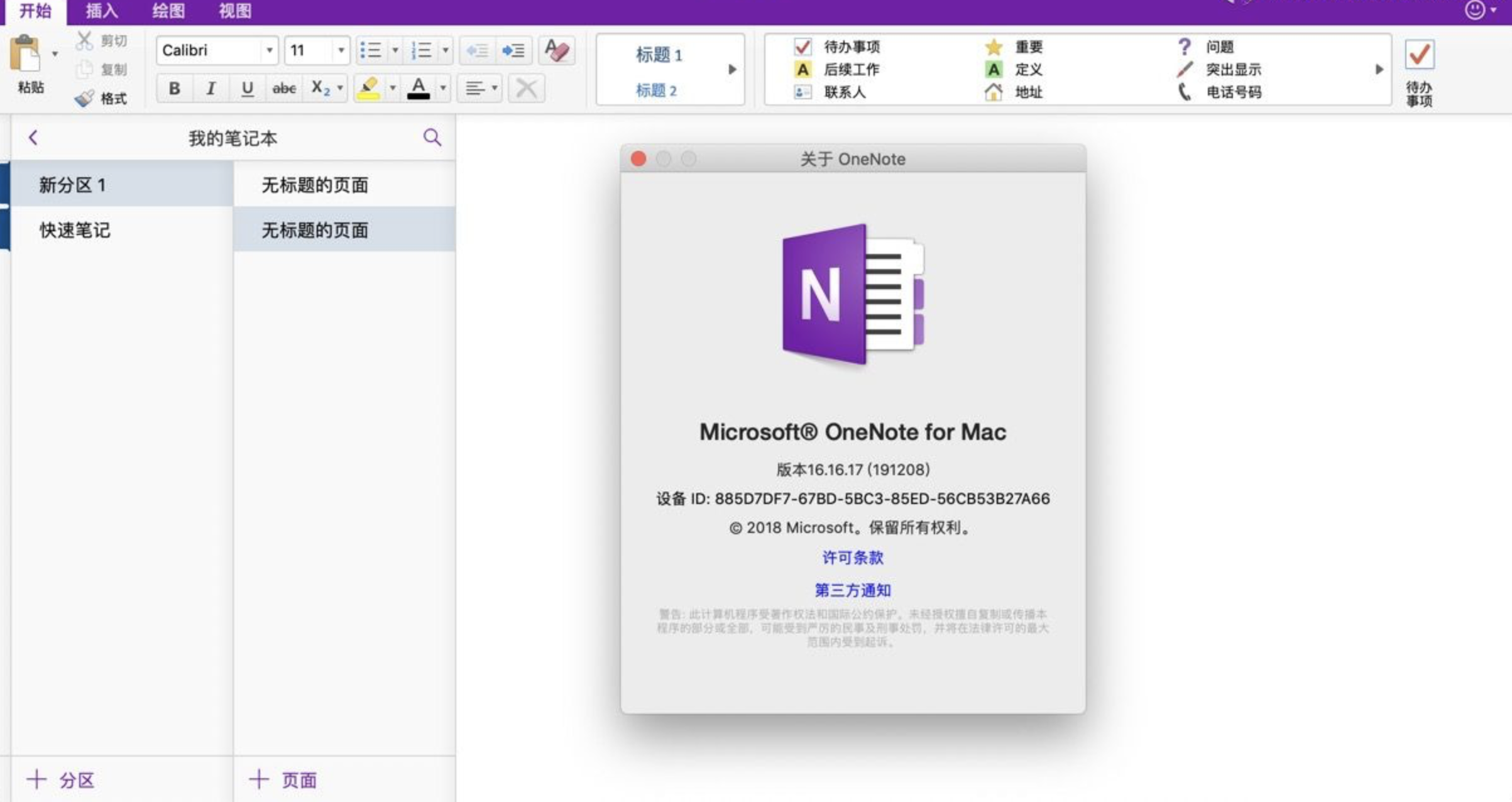
Task: Apply yellow text highlight color
Action: coord(368,89)
